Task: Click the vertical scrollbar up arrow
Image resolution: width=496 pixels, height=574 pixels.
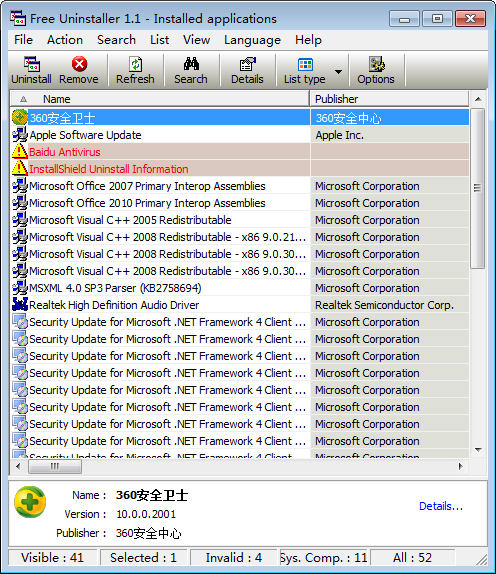Action: coord(478,99)
